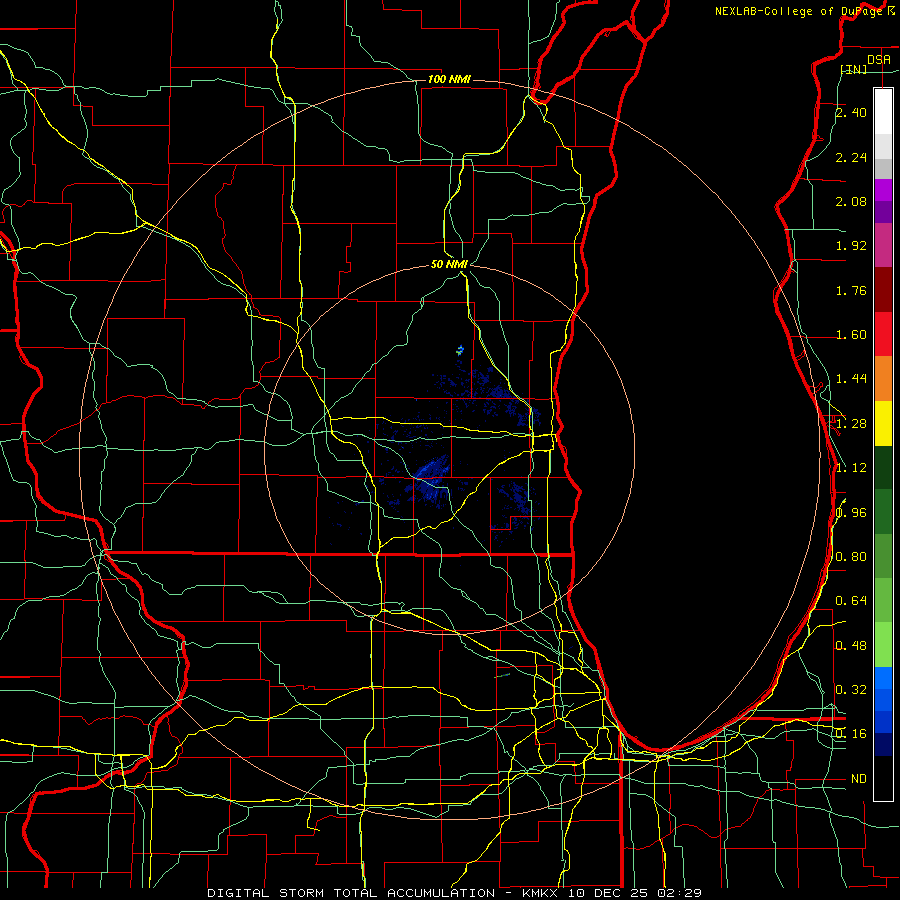900x900 pixels.
Task: Select the 0.64 legend value
Action: click(851, 600)
